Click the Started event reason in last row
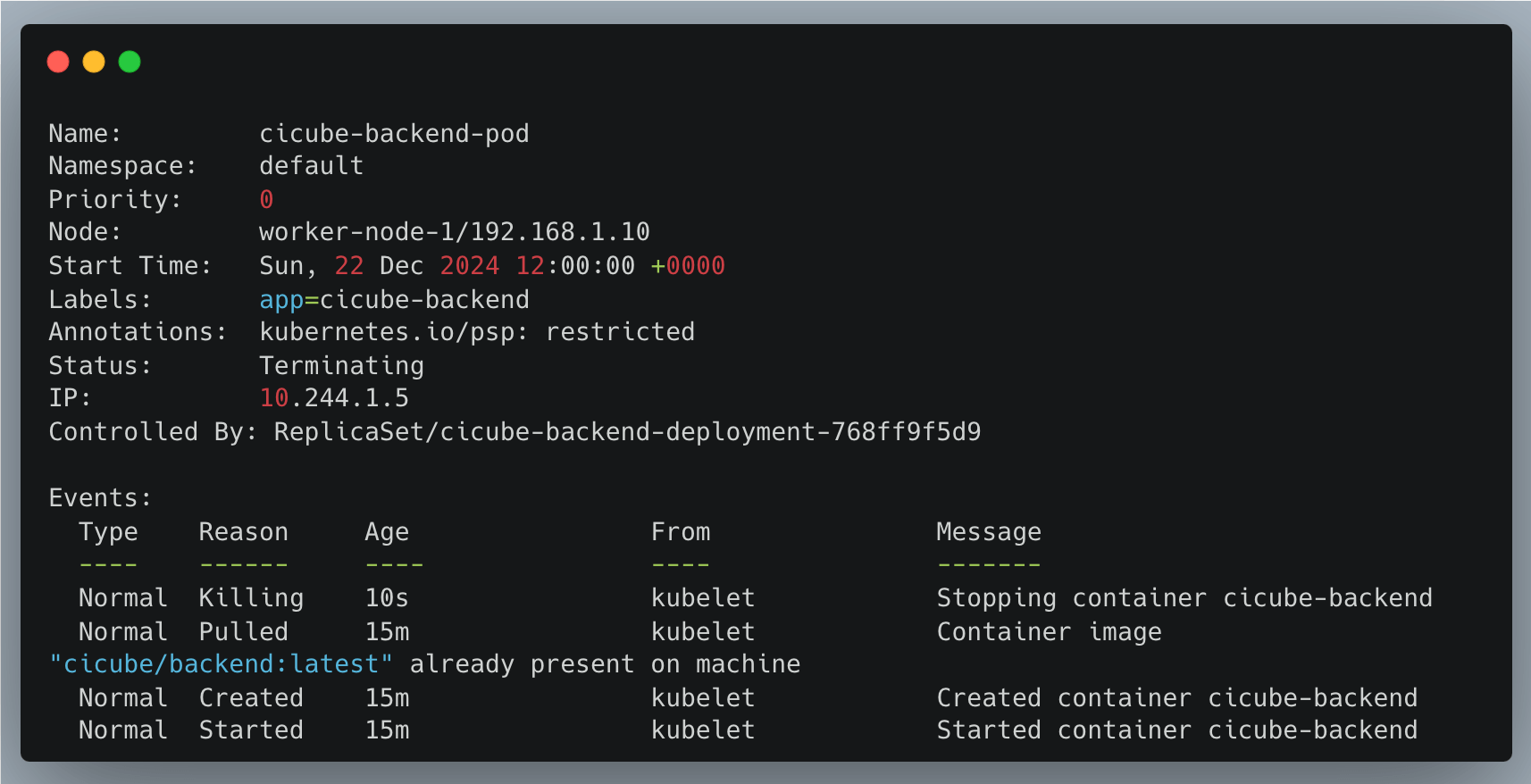 pos(251,730)
